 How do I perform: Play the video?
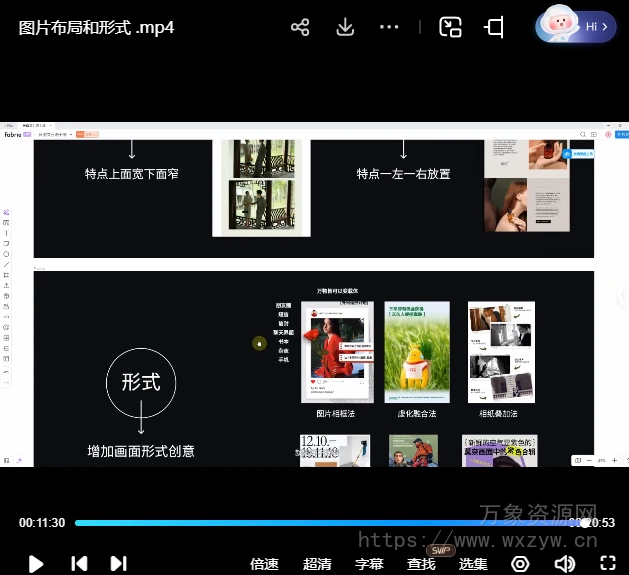point(36,563)
